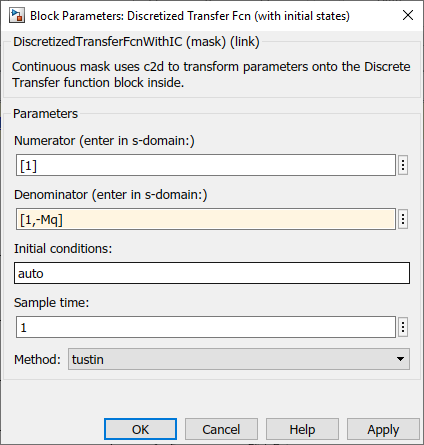Open block documentation via Help button
The width and height of the screenshot is (424, 445).
(302, 429)
